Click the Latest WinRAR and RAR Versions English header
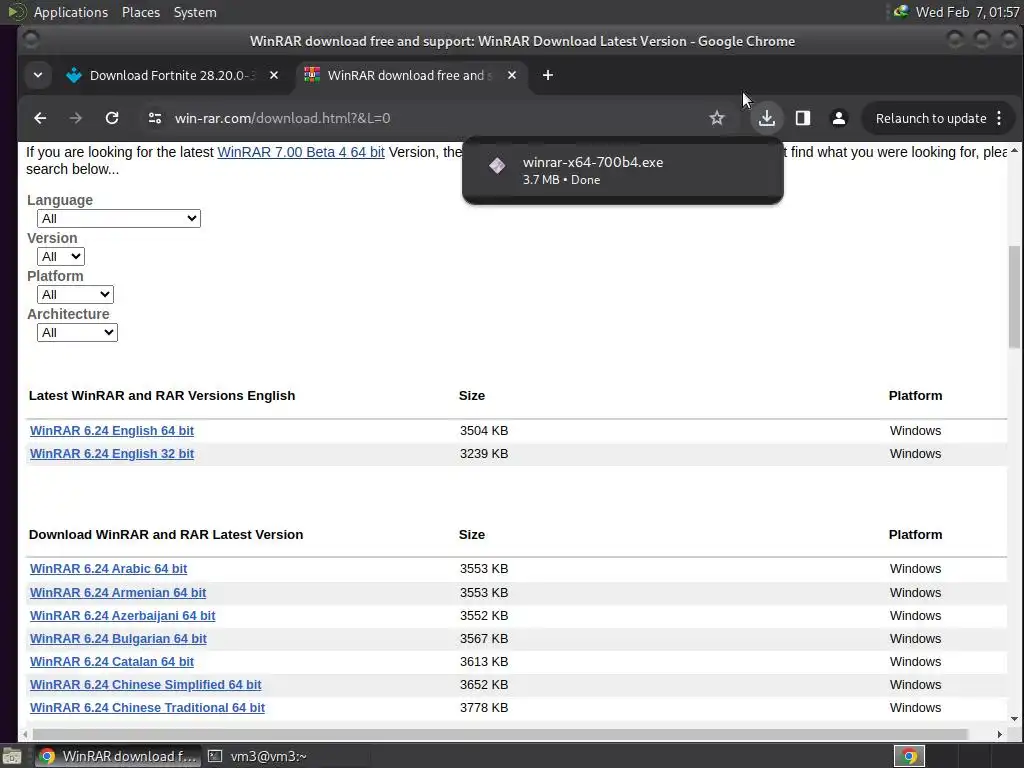Image resolution: width=1024 pixels, height=768 pixels. (162, 395)
